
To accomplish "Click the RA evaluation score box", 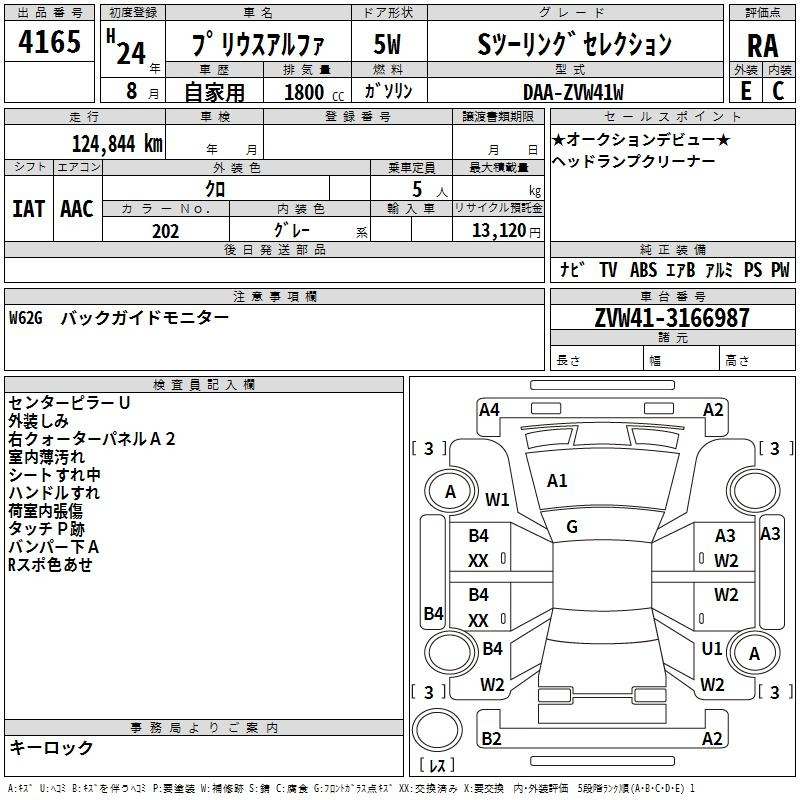I will point(762,46).
